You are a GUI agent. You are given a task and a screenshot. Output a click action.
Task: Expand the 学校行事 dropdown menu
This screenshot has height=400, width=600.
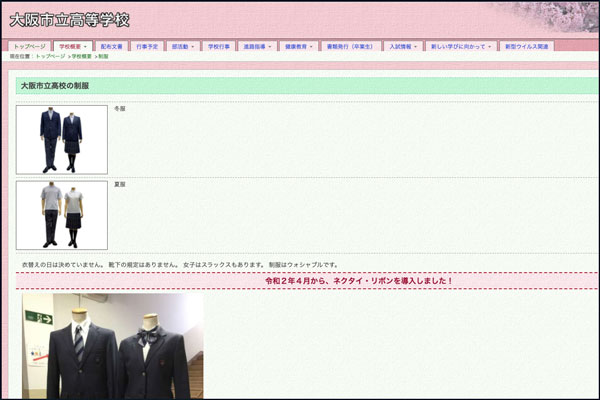(220, 46)
